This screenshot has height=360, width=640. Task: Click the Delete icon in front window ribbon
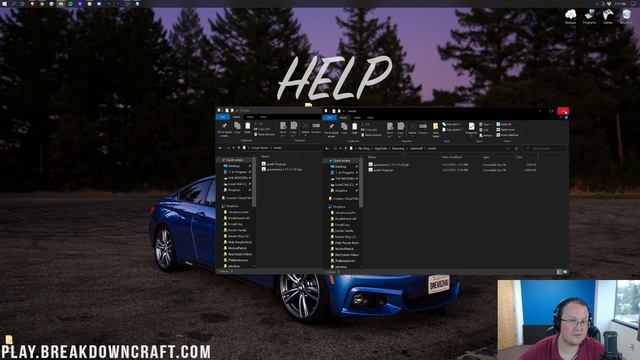pyautogui.click(x=412, y=128)
